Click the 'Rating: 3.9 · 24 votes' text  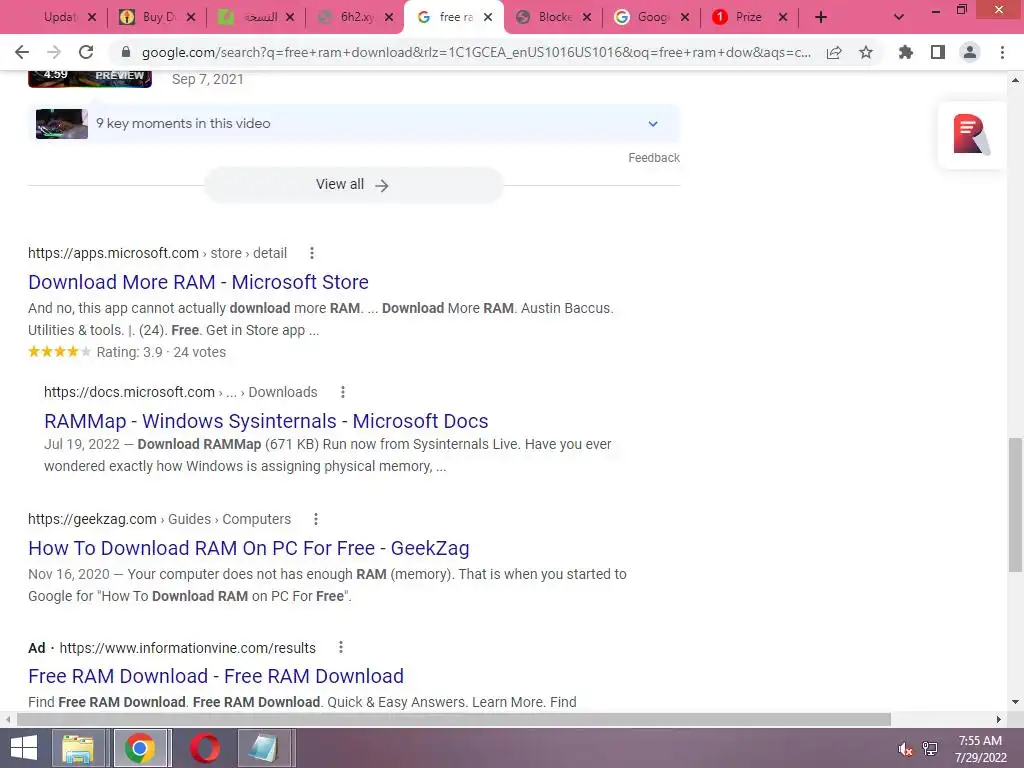[161, 352]
